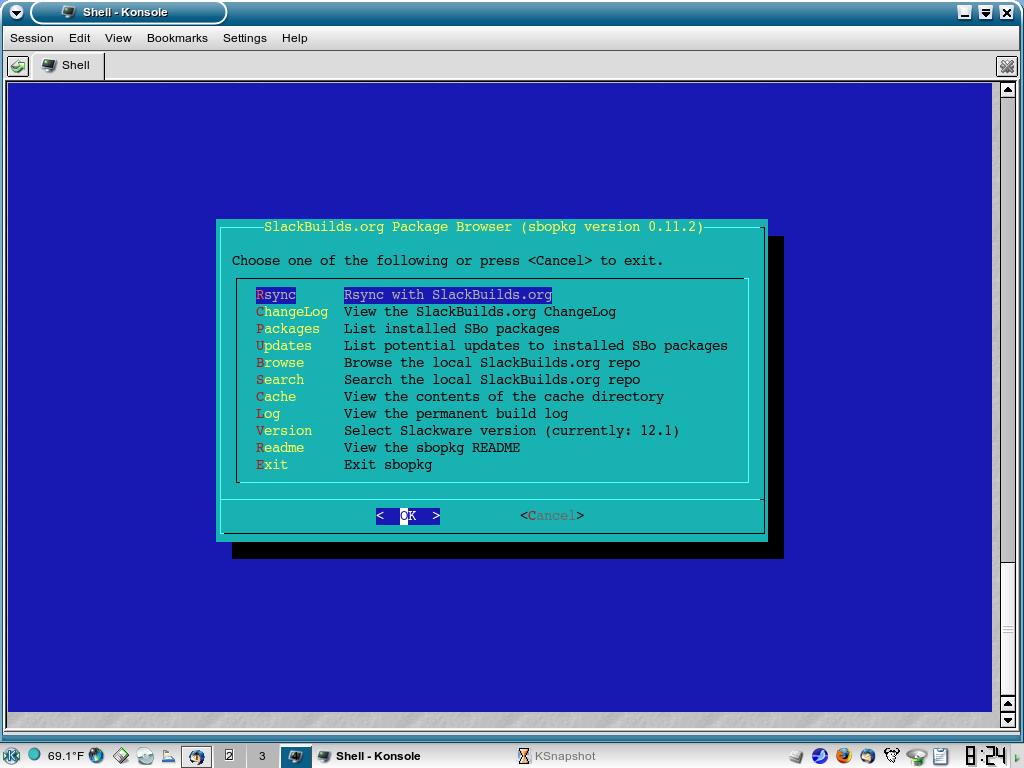1024x768 pixels.
Task: Open the Help menu
Action: 295,38
